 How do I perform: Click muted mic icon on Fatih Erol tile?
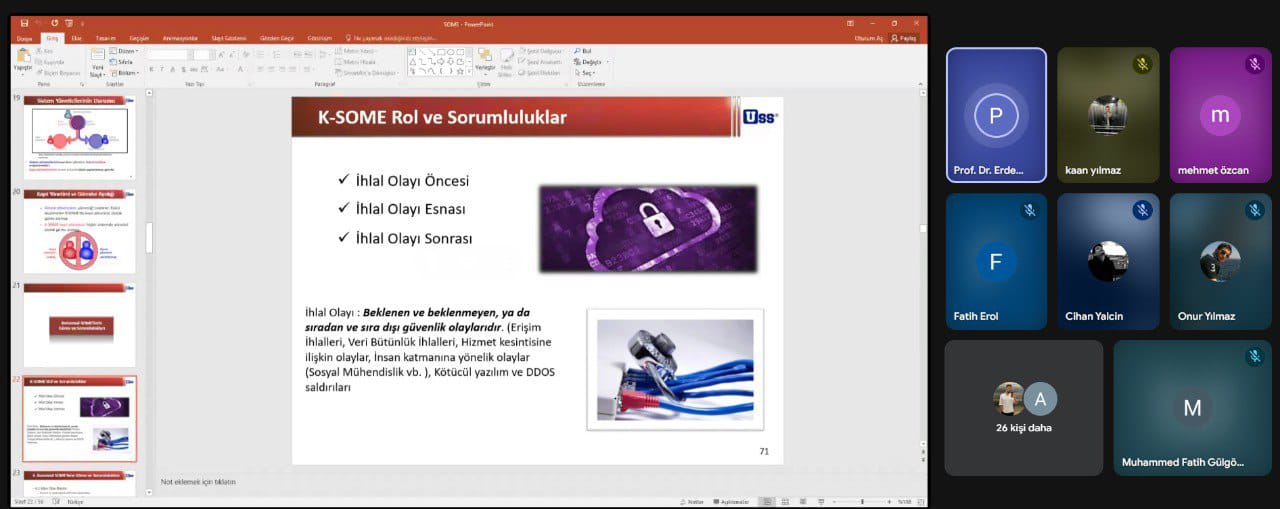1030,210
